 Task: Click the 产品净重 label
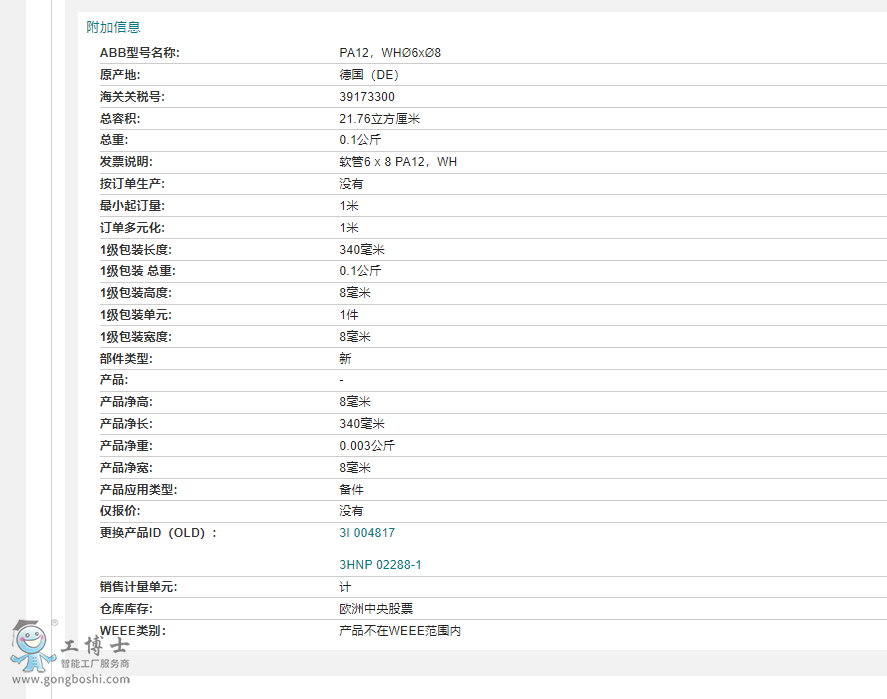[x=126, y=446]
